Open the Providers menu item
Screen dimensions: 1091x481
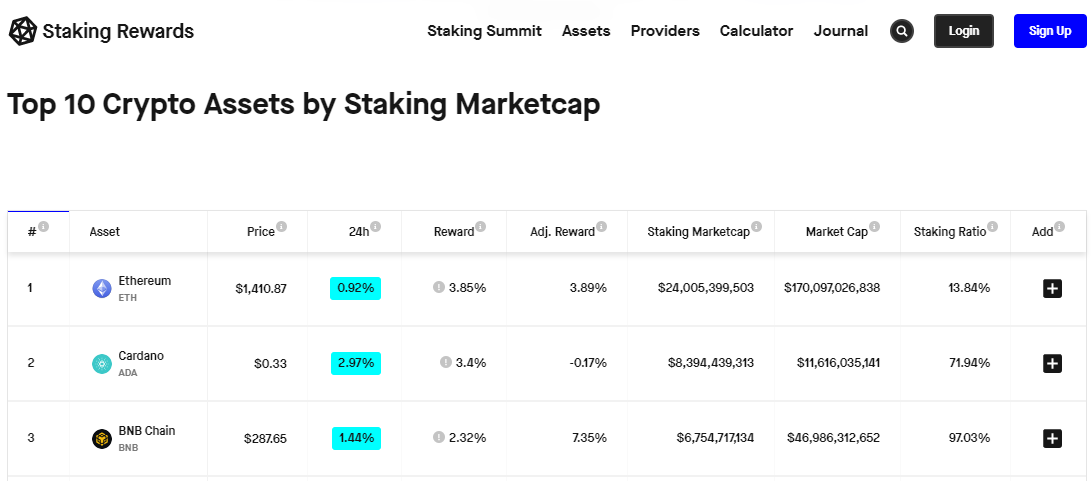point(665,31)
